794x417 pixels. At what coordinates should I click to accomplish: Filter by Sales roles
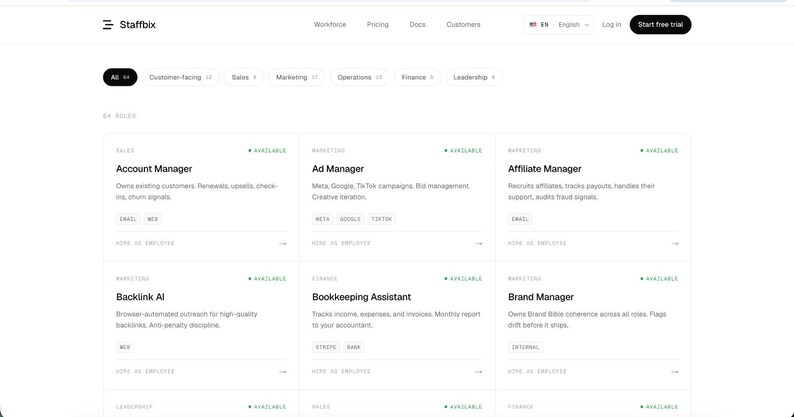(244, 77)
